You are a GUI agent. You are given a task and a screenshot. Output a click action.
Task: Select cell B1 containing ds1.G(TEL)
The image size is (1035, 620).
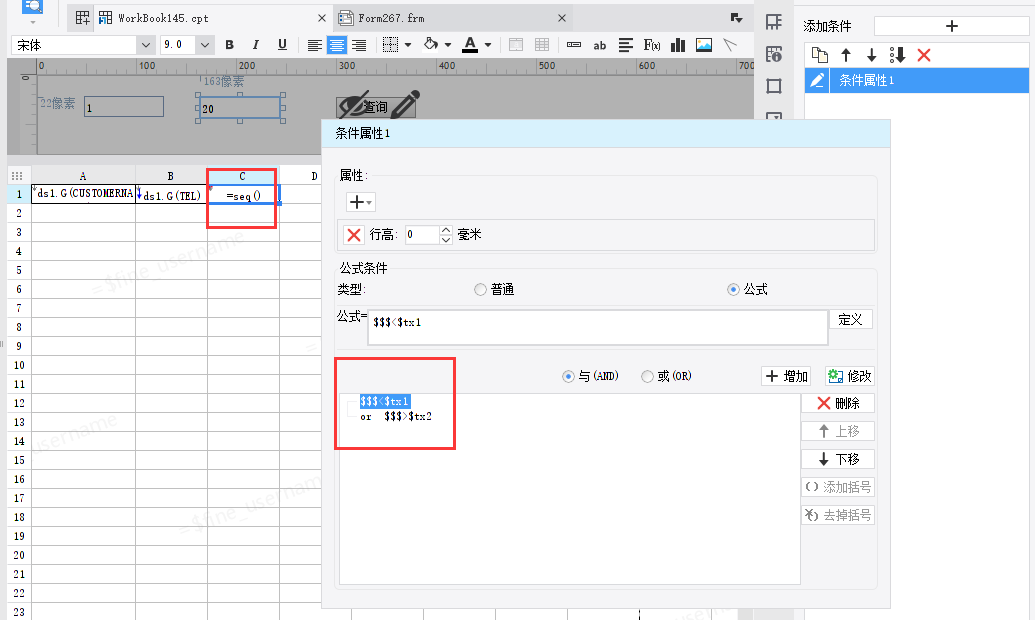pyautogui.click(x=172, y=194)
